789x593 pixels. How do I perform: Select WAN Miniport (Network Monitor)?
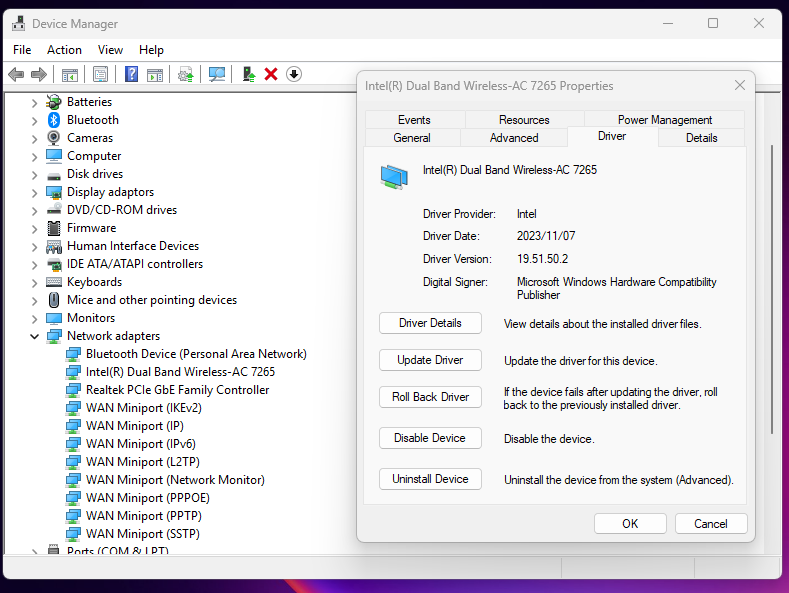175,480
